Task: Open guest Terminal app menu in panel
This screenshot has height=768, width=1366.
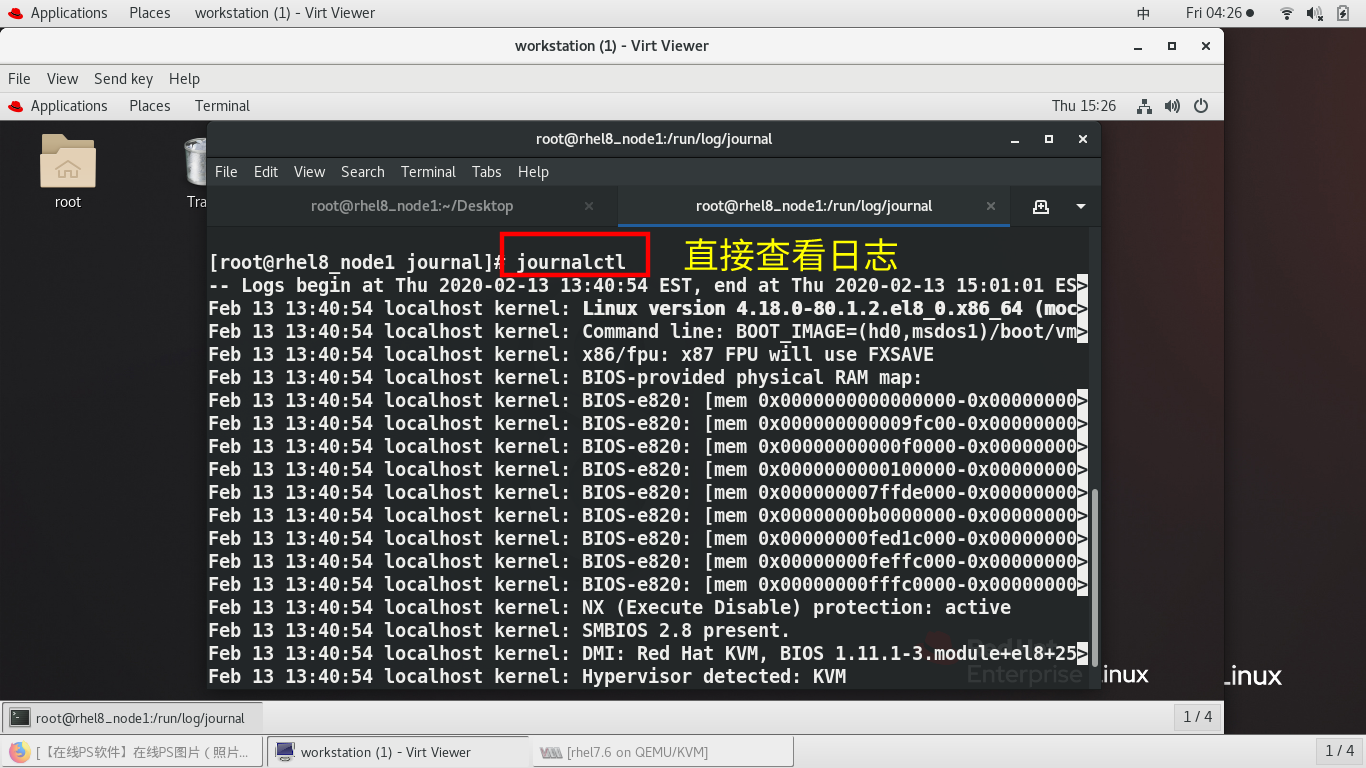Action: click(222, 106)
